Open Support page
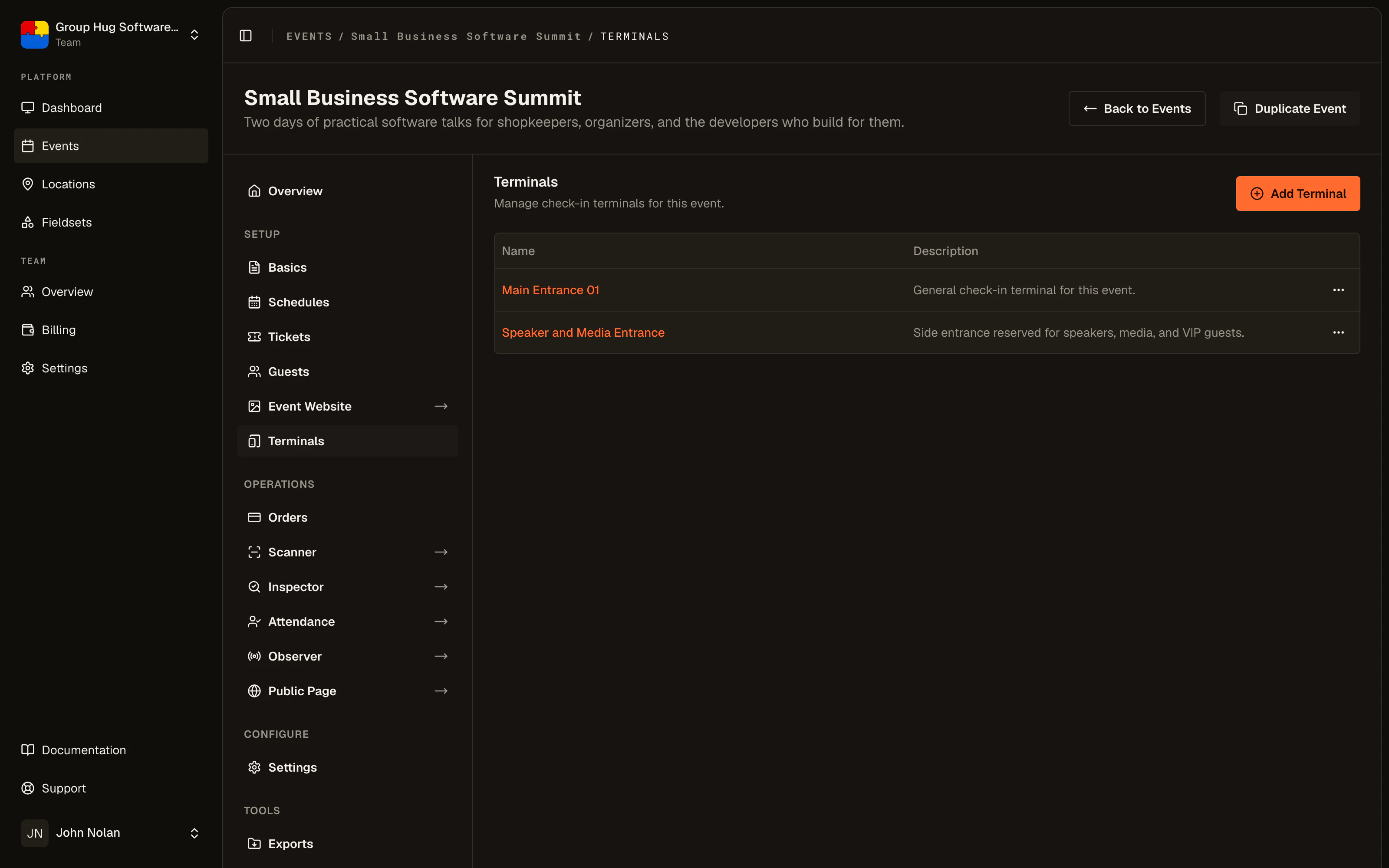The width and height of the screenshot is (1389, 868). (x=111, y=788)
